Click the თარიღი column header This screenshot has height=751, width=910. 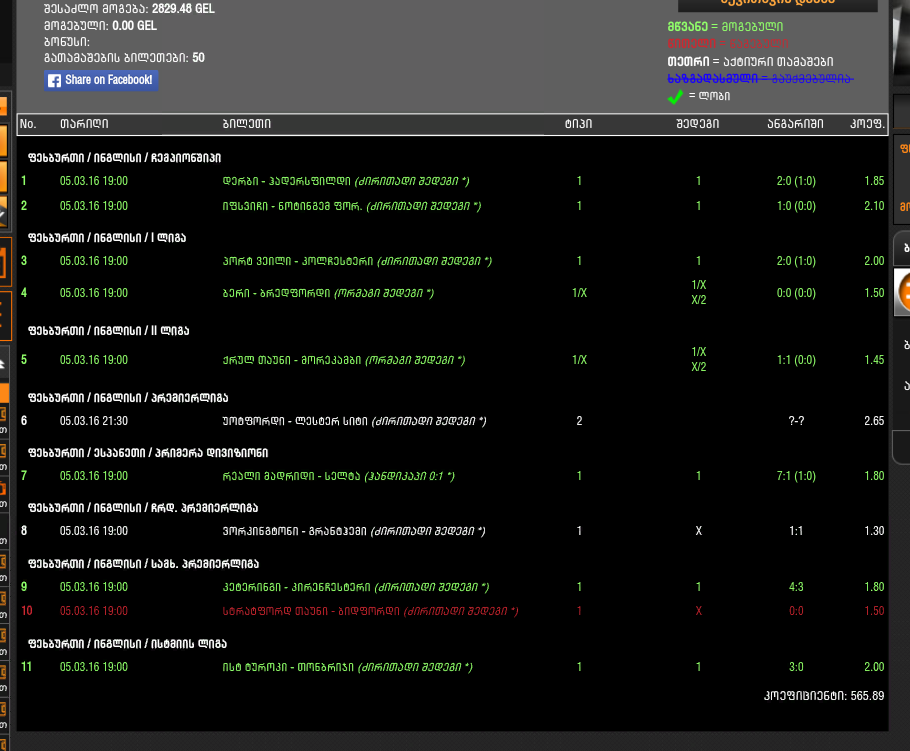click(x=84, y=124)
